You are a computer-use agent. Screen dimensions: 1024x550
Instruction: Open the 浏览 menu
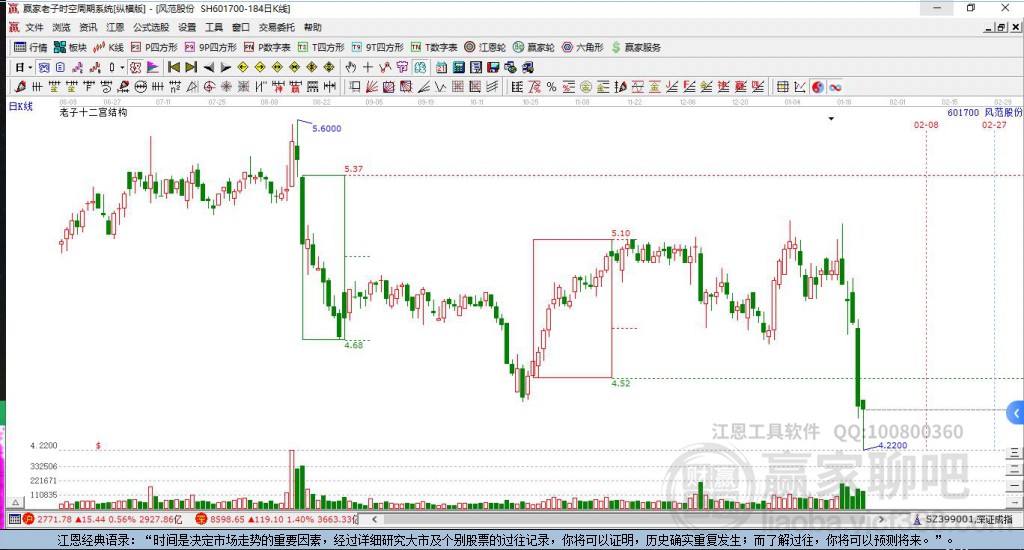tap(61, 27)
